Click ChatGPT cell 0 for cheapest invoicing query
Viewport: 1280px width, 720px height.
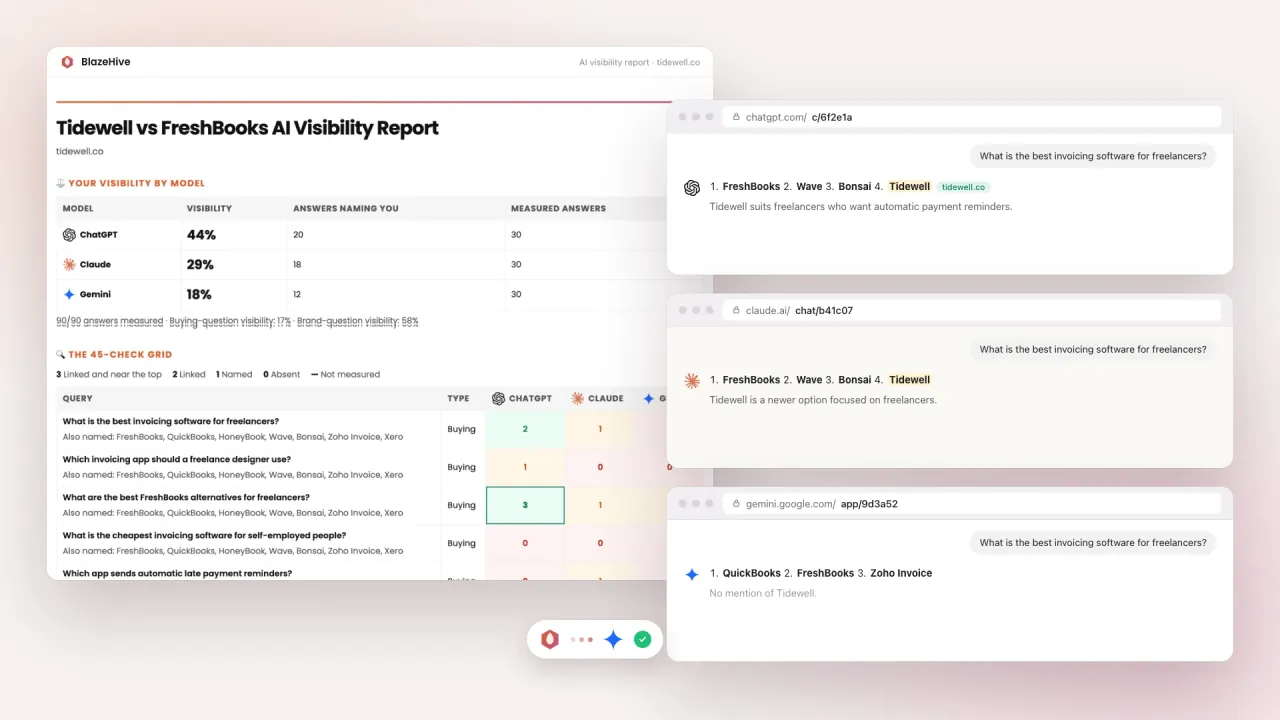[525, 543]
